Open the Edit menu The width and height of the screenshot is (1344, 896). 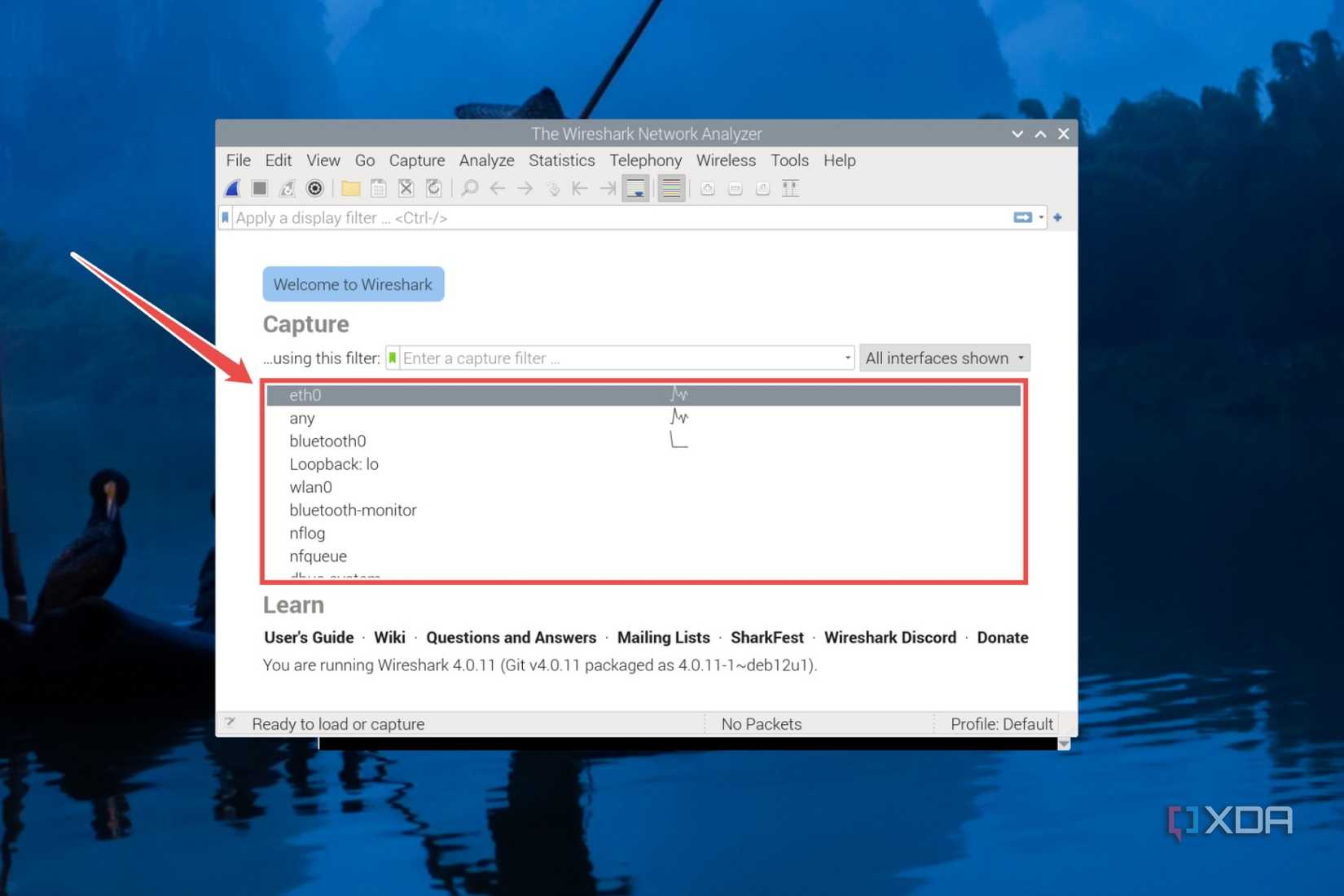click(x=279, y=160)
